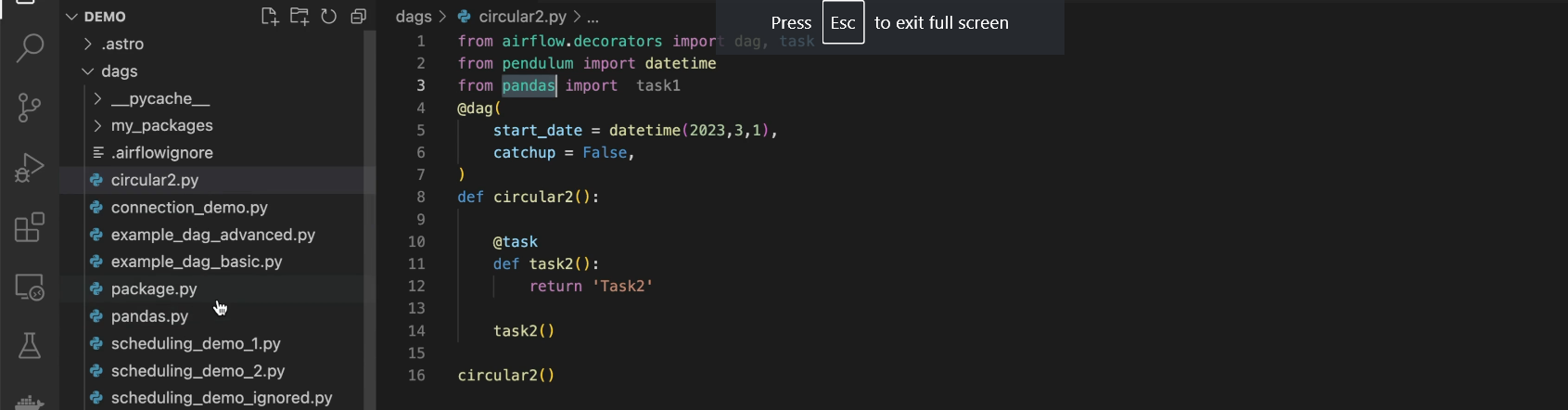Click the '@task' decorator text
This screenshot has height=410, width=1568.
[x=515, y=241]
